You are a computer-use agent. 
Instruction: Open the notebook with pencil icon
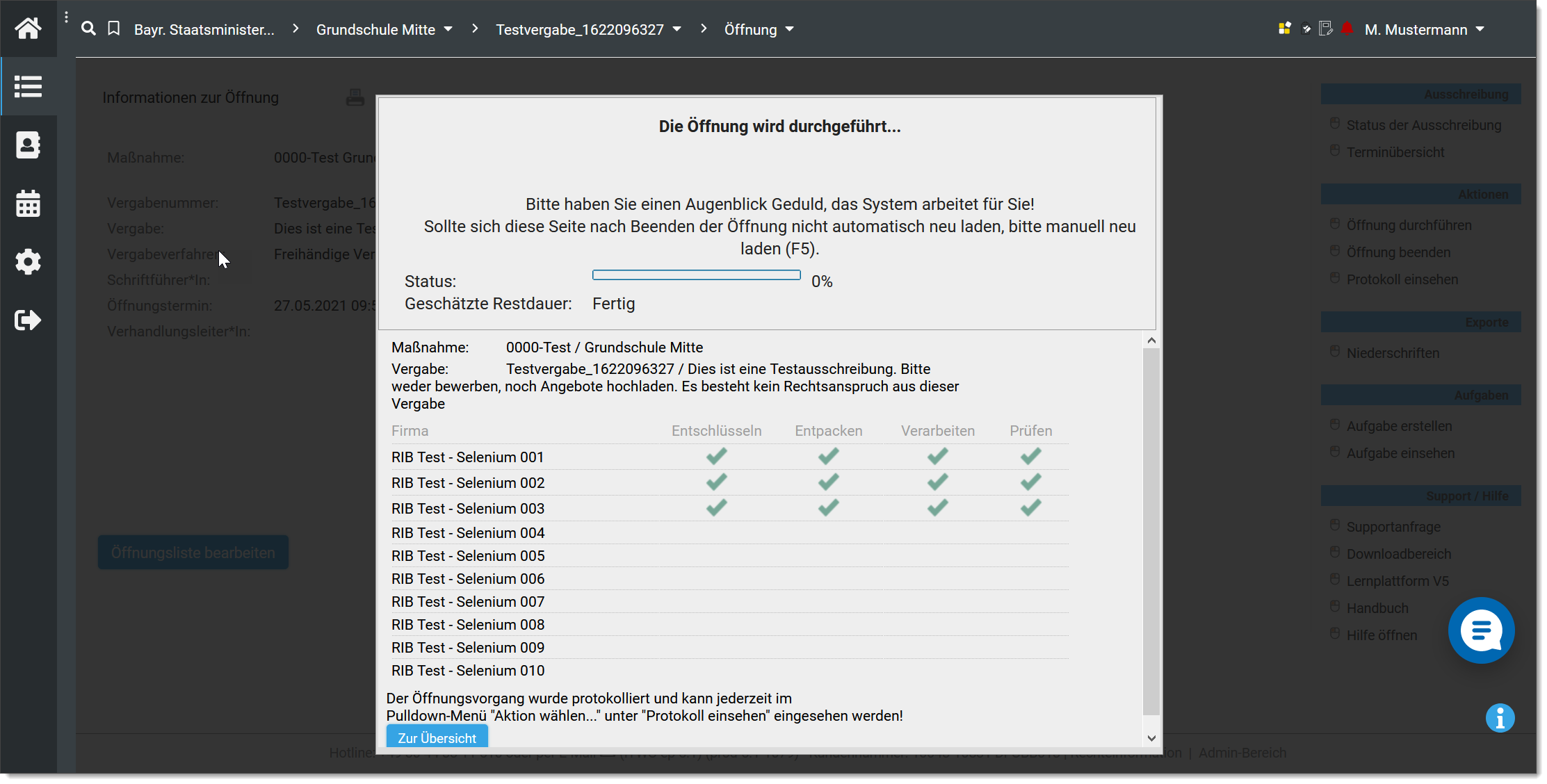click(1326, 28)
